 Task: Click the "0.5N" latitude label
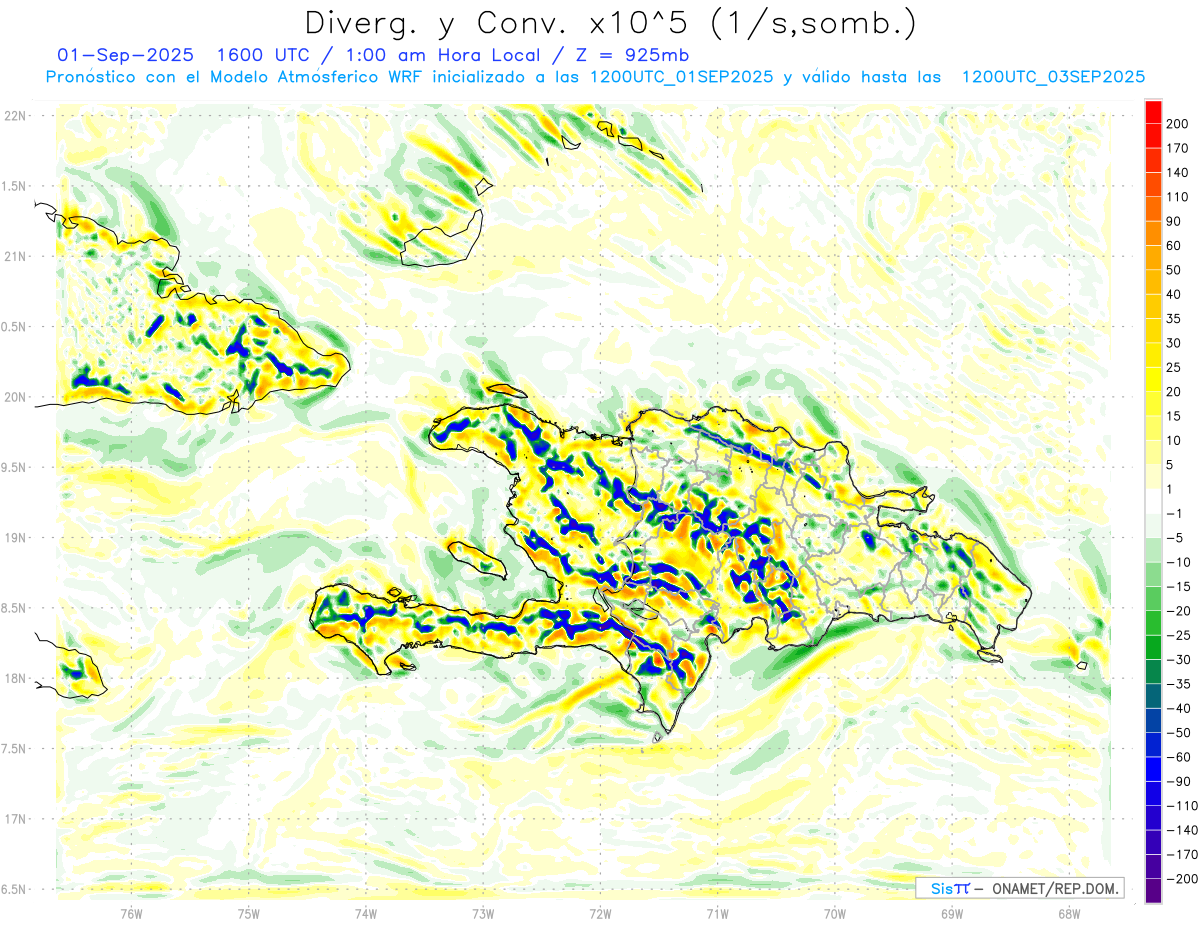14,327
